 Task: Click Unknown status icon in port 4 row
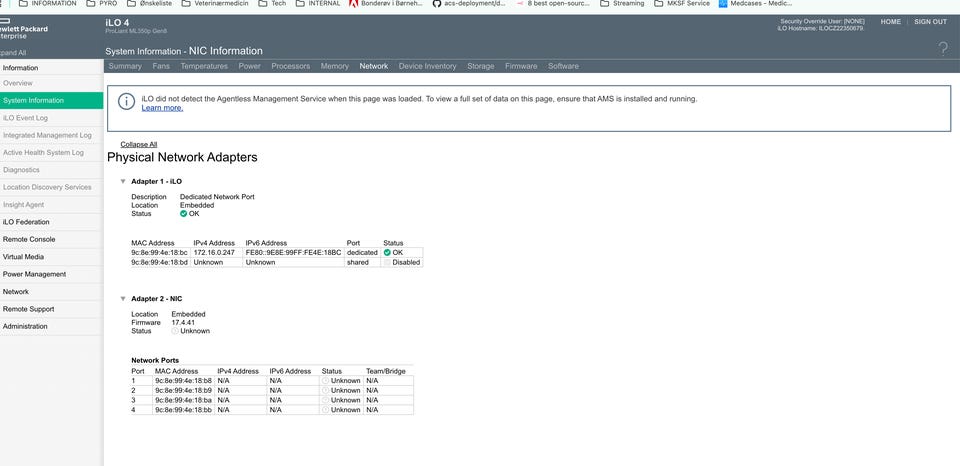click(x=326, y=410)
